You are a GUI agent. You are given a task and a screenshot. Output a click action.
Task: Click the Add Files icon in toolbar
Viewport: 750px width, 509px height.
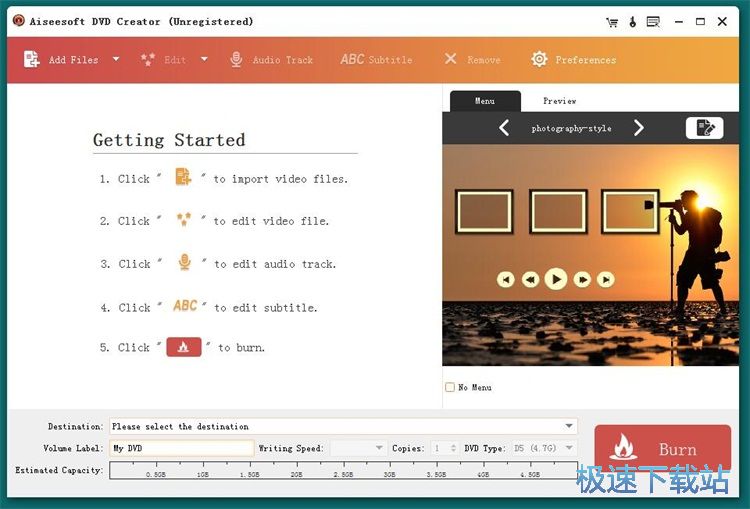click(x=32, y=59)
